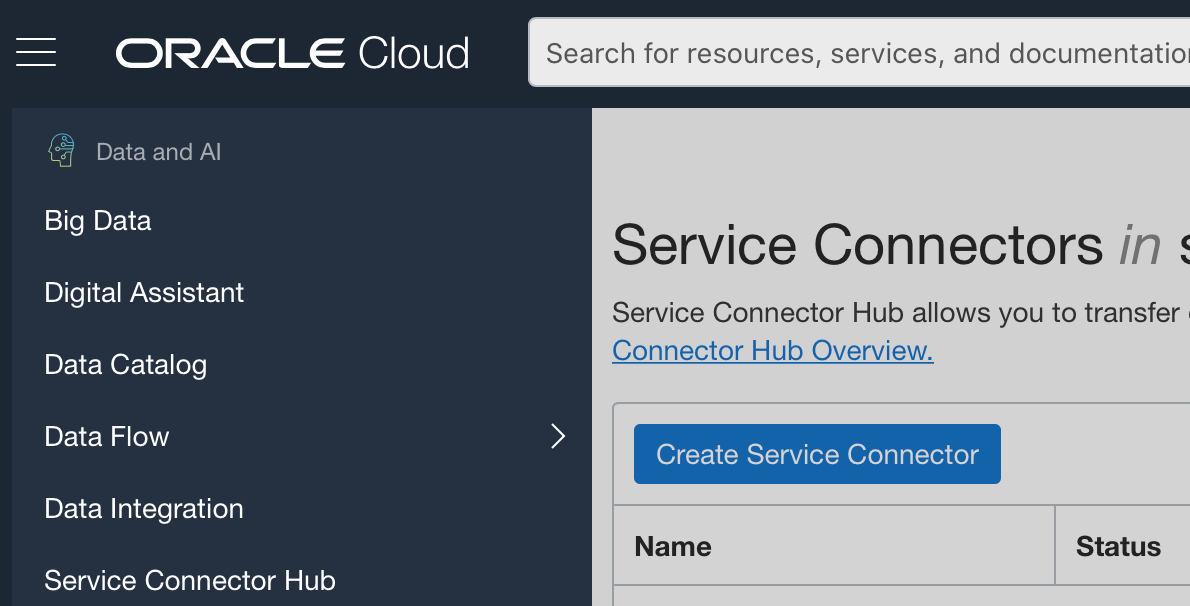Select Service Connector Hub in the sidebar
Image resolution: width=1190 pixels, height=606 pixels.
(x=189, y=580)
